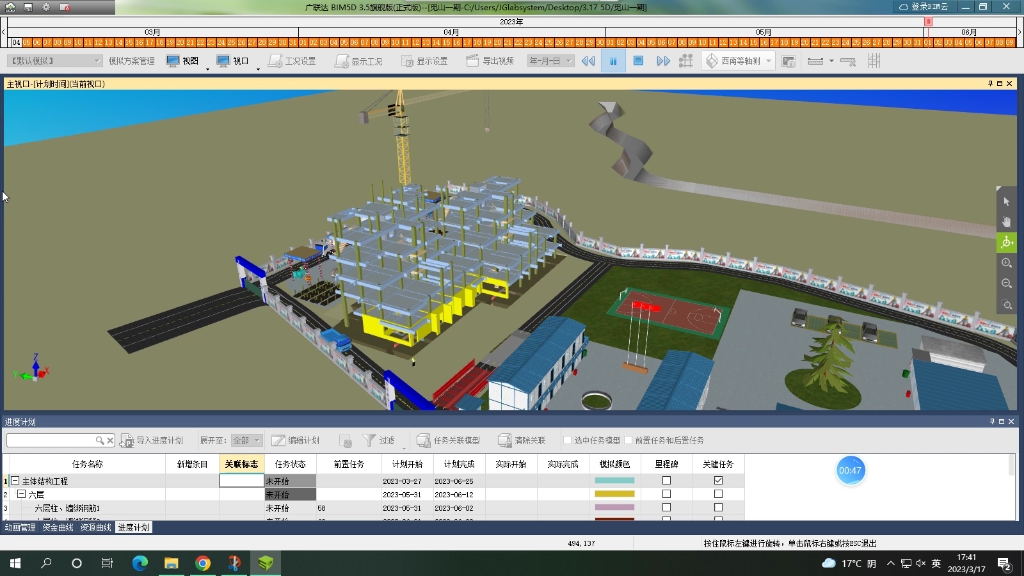The width and height of the screenshot is (1024, 576).
Task: Click the node layout icon after fast-forward
Action: click(686, 61)
